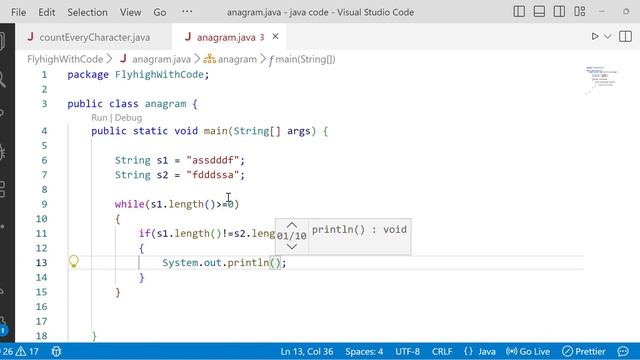
Task: Open Extensions in the activity bar
Action: [2, 189]
